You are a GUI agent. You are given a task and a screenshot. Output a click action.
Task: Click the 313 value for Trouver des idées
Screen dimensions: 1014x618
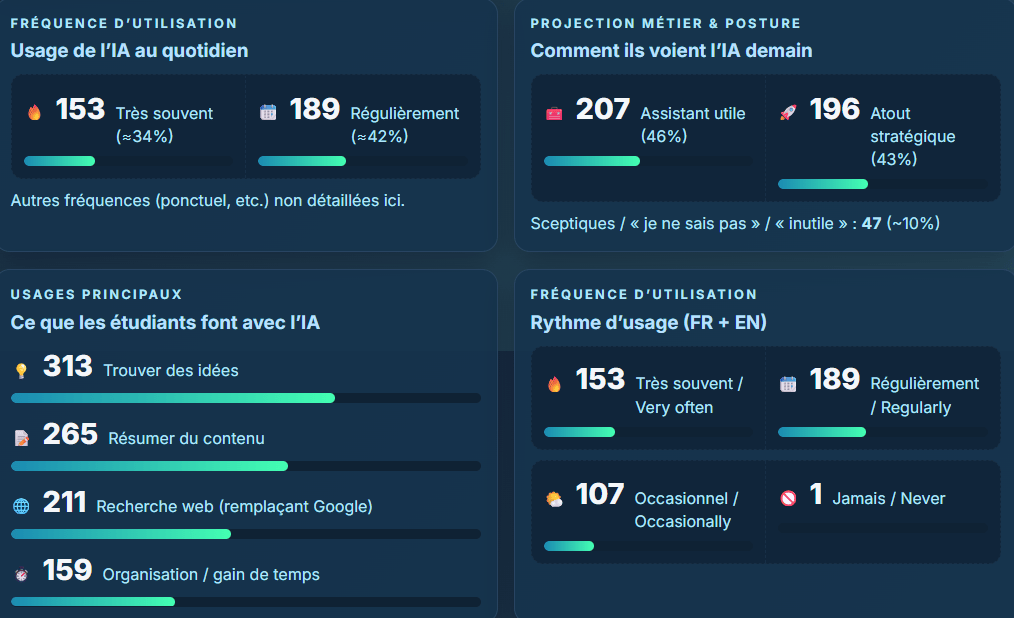click(x=67, y=367)
